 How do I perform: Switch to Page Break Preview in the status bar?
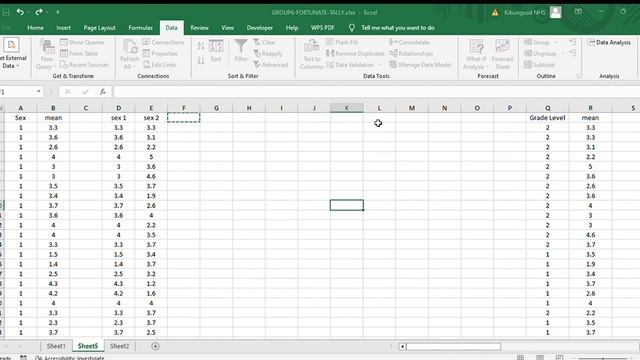(560, 358)
